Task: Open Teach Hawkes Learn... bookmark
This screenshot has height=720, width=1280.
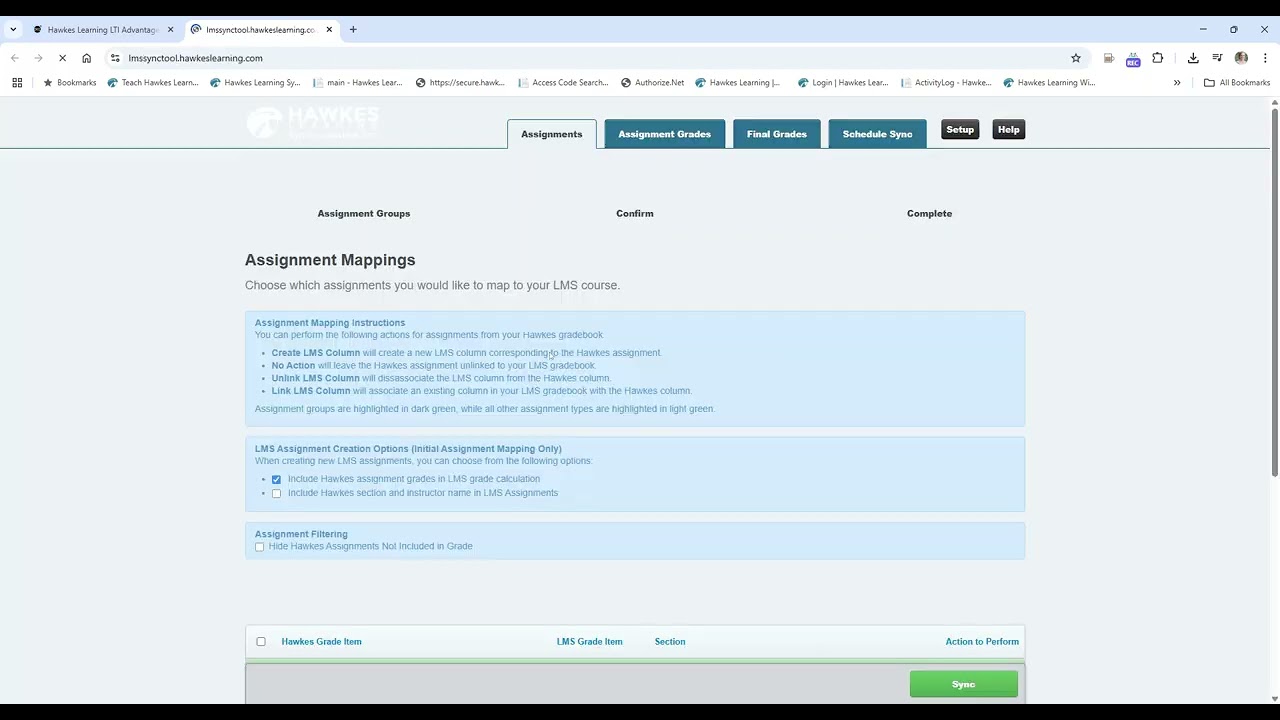Action: point(153,83)
